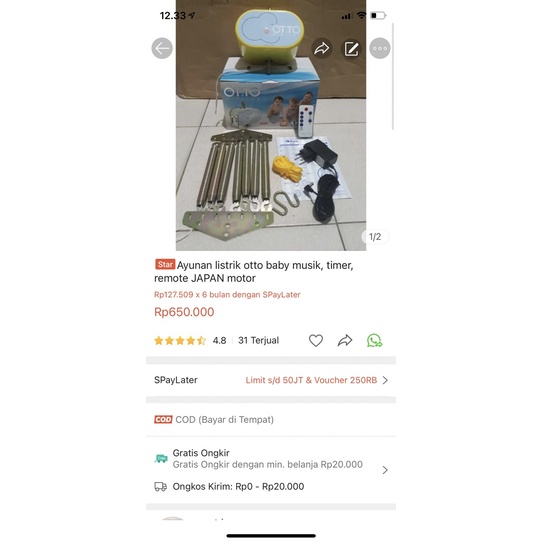Open the three-dots more options menu
This screenshot has width=543, height=543.
380,48
